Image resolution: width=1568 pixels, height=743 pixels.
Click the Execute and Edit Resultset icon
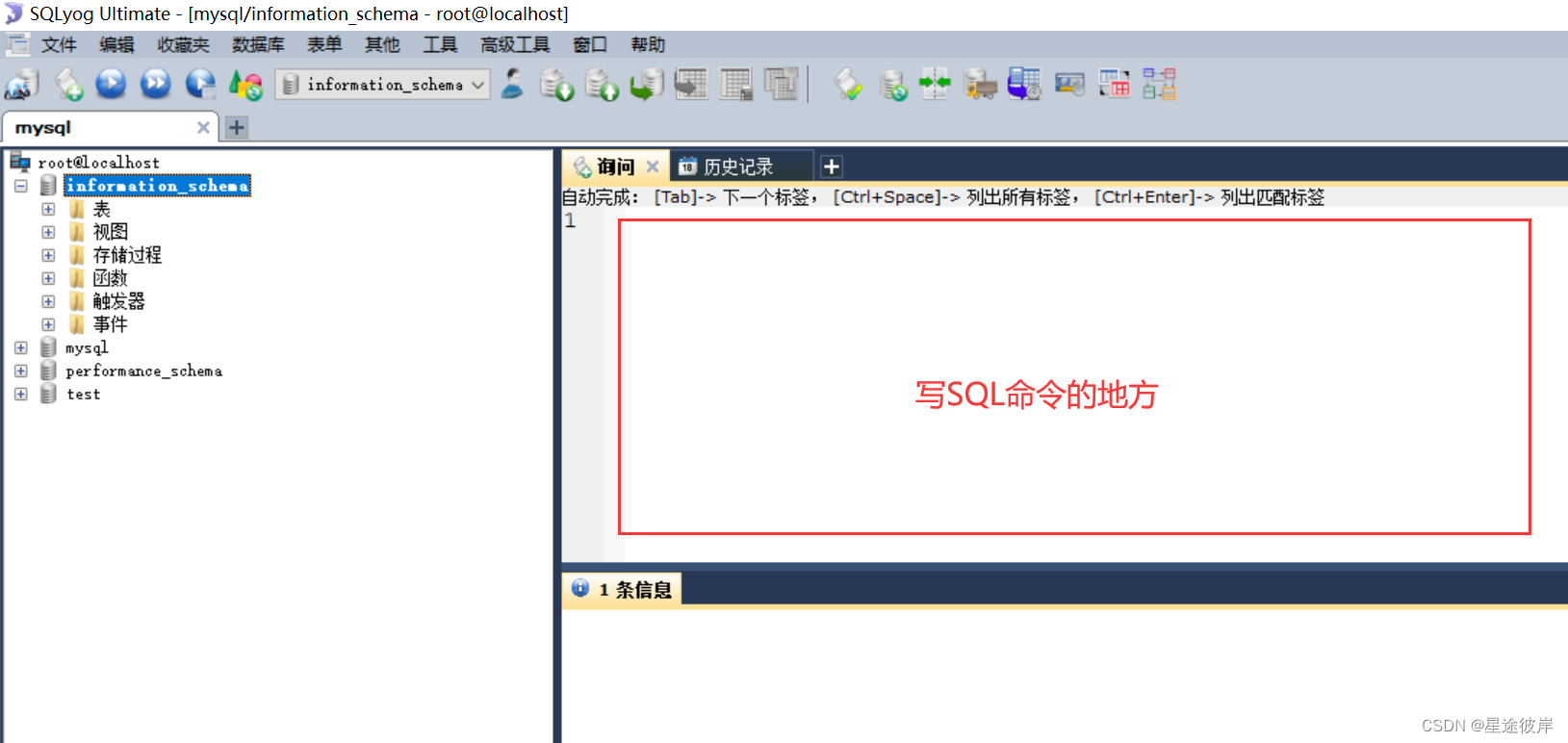point(200,84)
